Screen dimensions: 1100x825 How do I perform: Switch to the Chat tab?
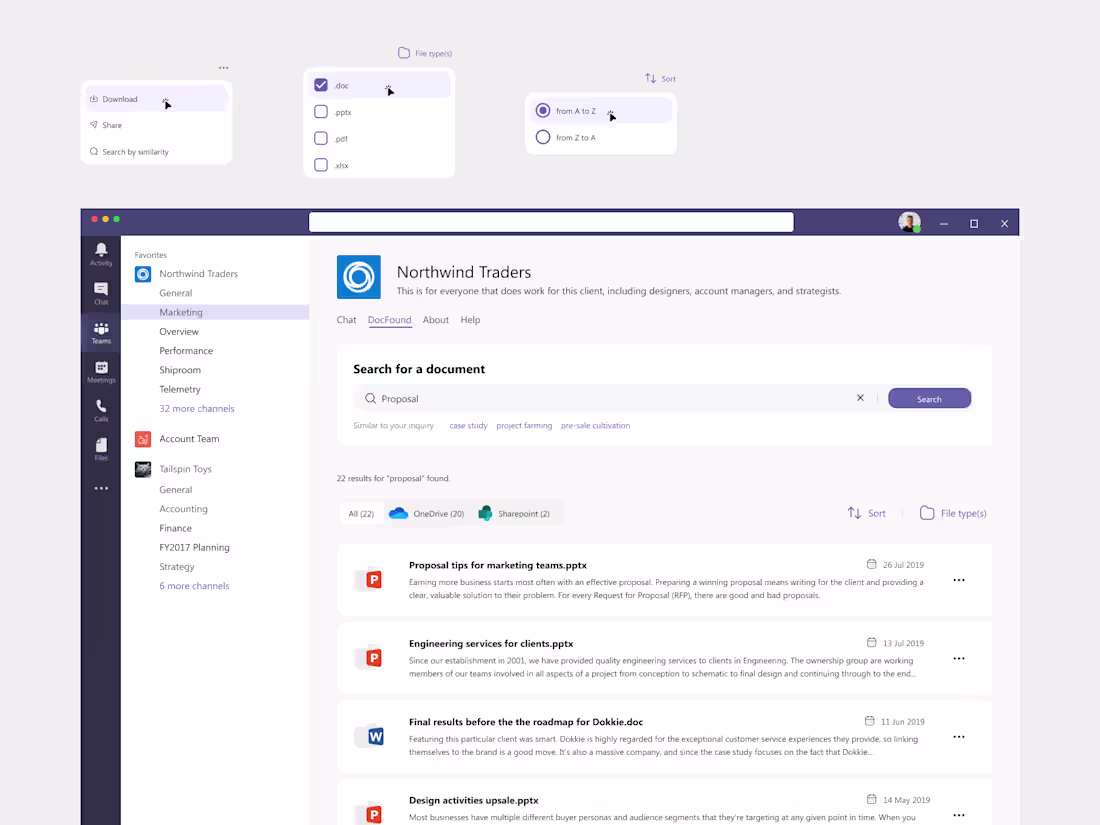pyautogui.click(x=346, y=320)
